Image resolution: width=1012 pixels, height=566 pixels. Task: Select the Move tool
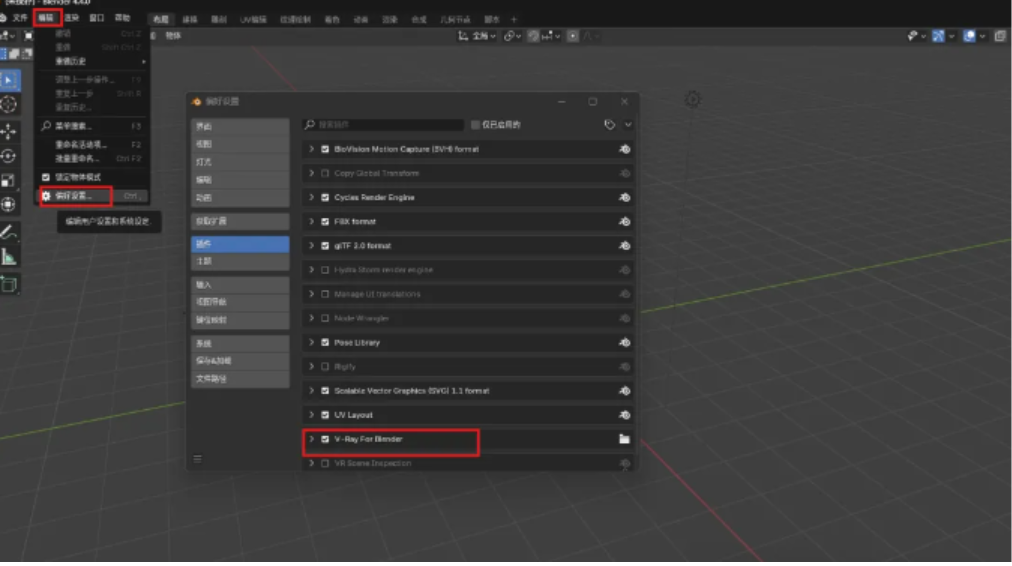9,132
